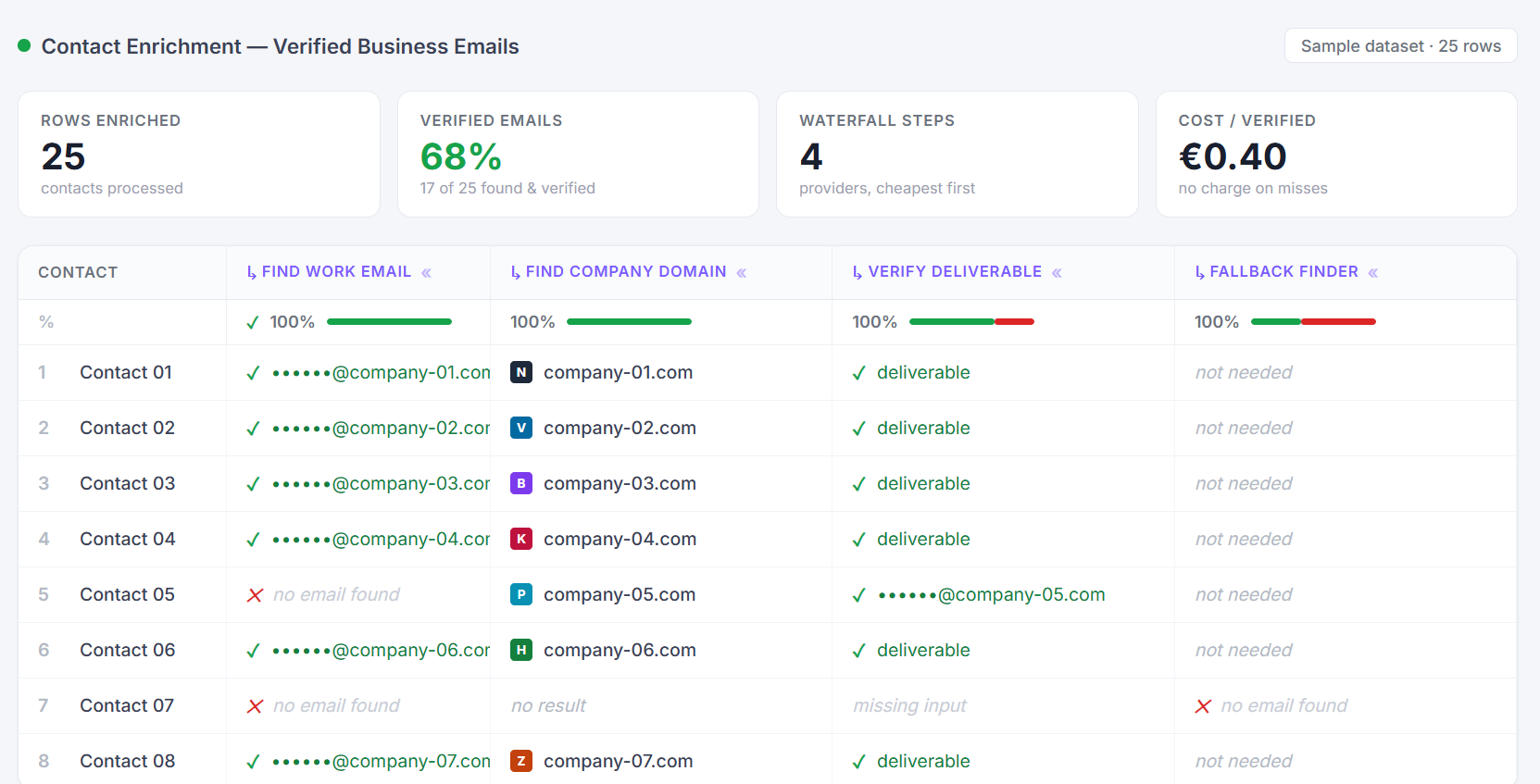This screenshot has width=1540, height=784.
Task: Click the Find Work Email progress bar
Action: coord(389,322)
